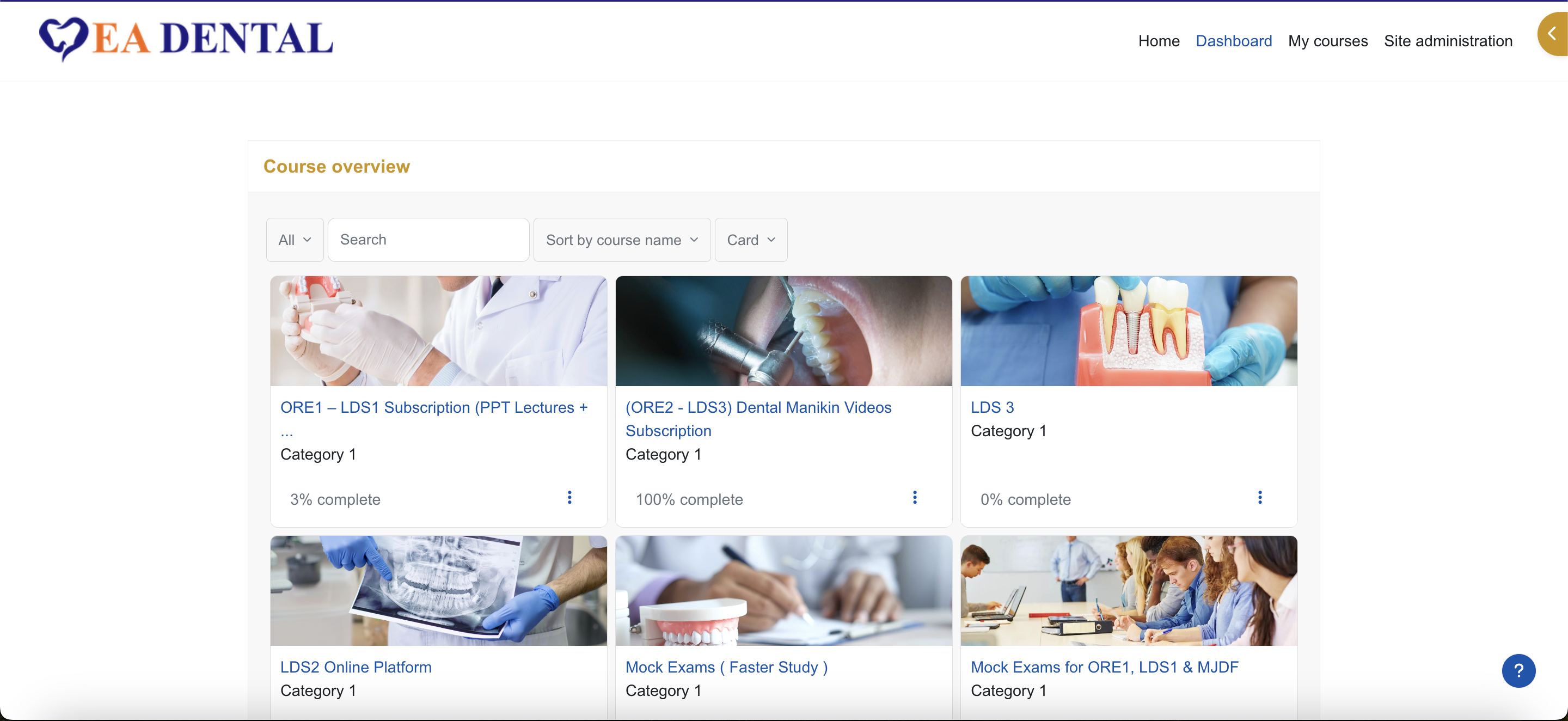Open the Card view layout dropdown
Screen dimensions: 1568x721
pyautogui.click(x=751, y=240)
